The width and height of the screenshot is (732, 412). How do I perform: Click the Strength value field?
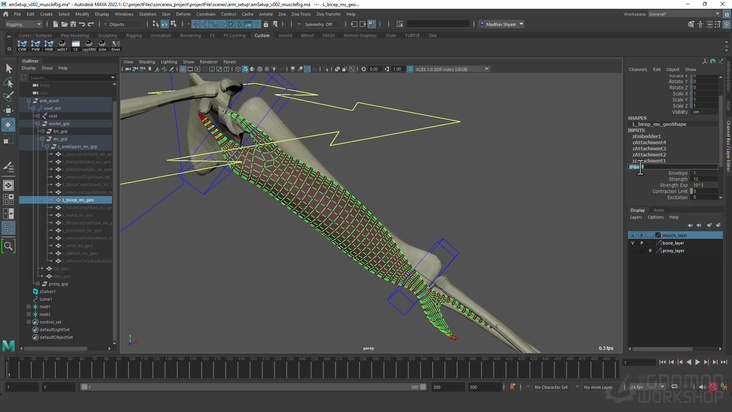coord(704,179)
